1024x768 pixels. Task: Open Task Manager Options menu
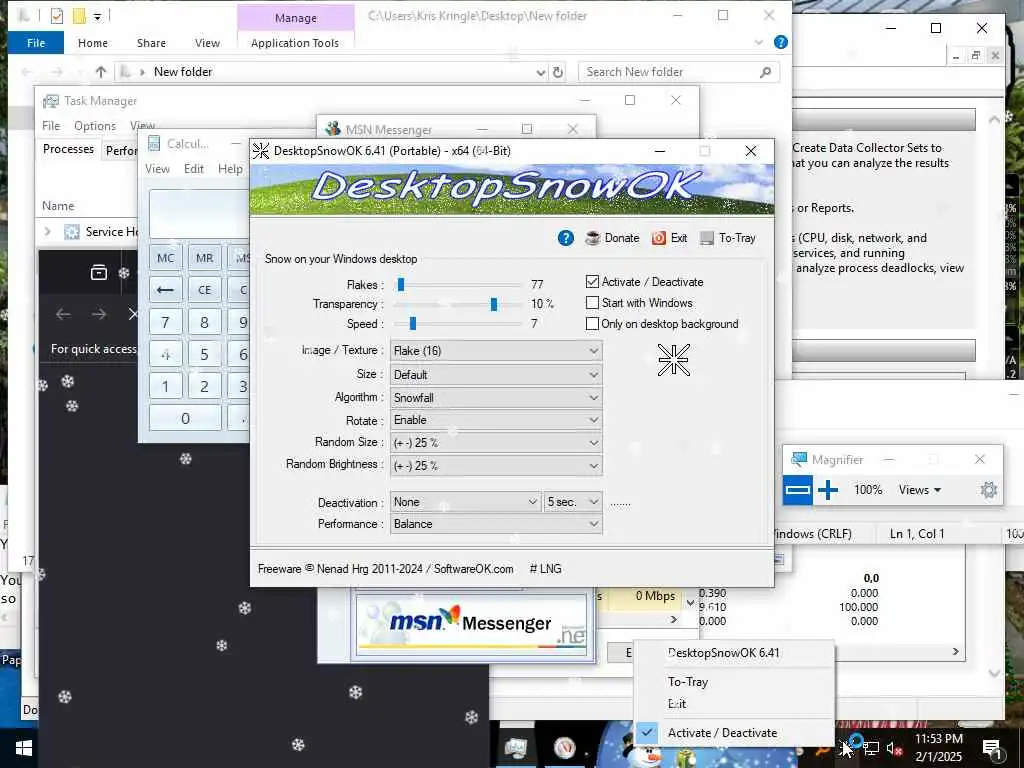pyautogui.click(x=95, y=126)
